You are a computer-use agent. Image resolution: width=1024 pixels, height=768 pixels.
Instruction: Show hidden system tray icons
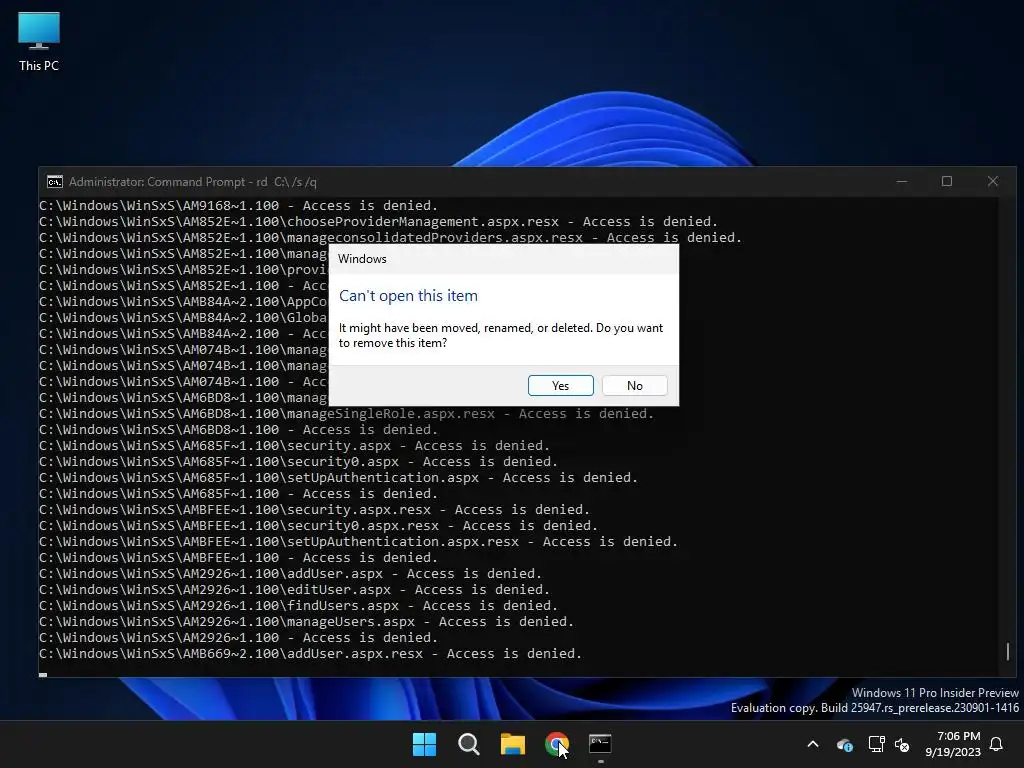click(x=813, y=744)
